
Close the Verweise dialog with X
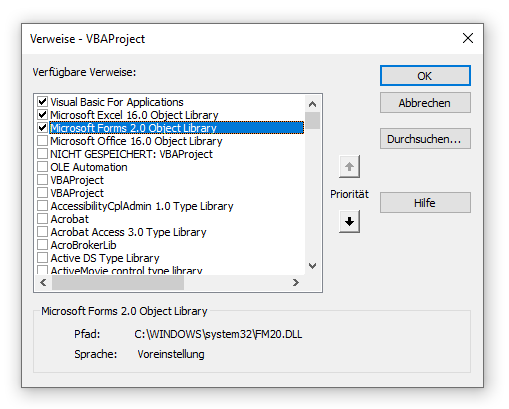tap(468, 38)
